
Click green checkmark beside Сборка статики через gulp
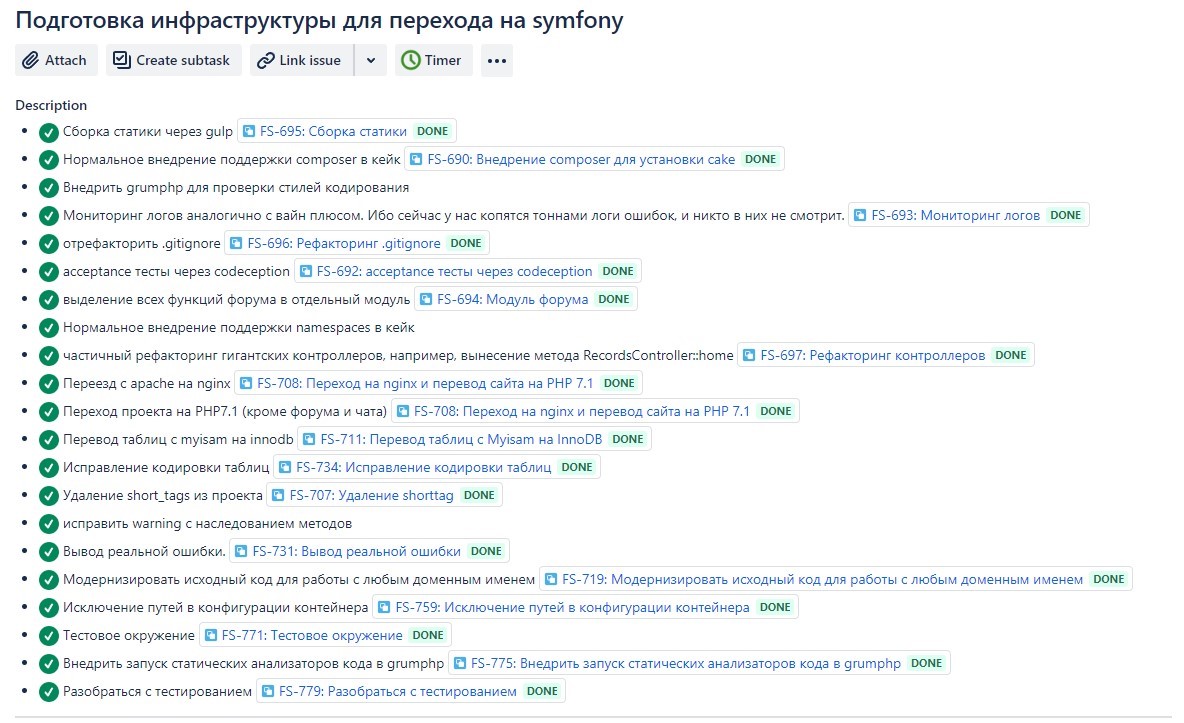point(49,132)
